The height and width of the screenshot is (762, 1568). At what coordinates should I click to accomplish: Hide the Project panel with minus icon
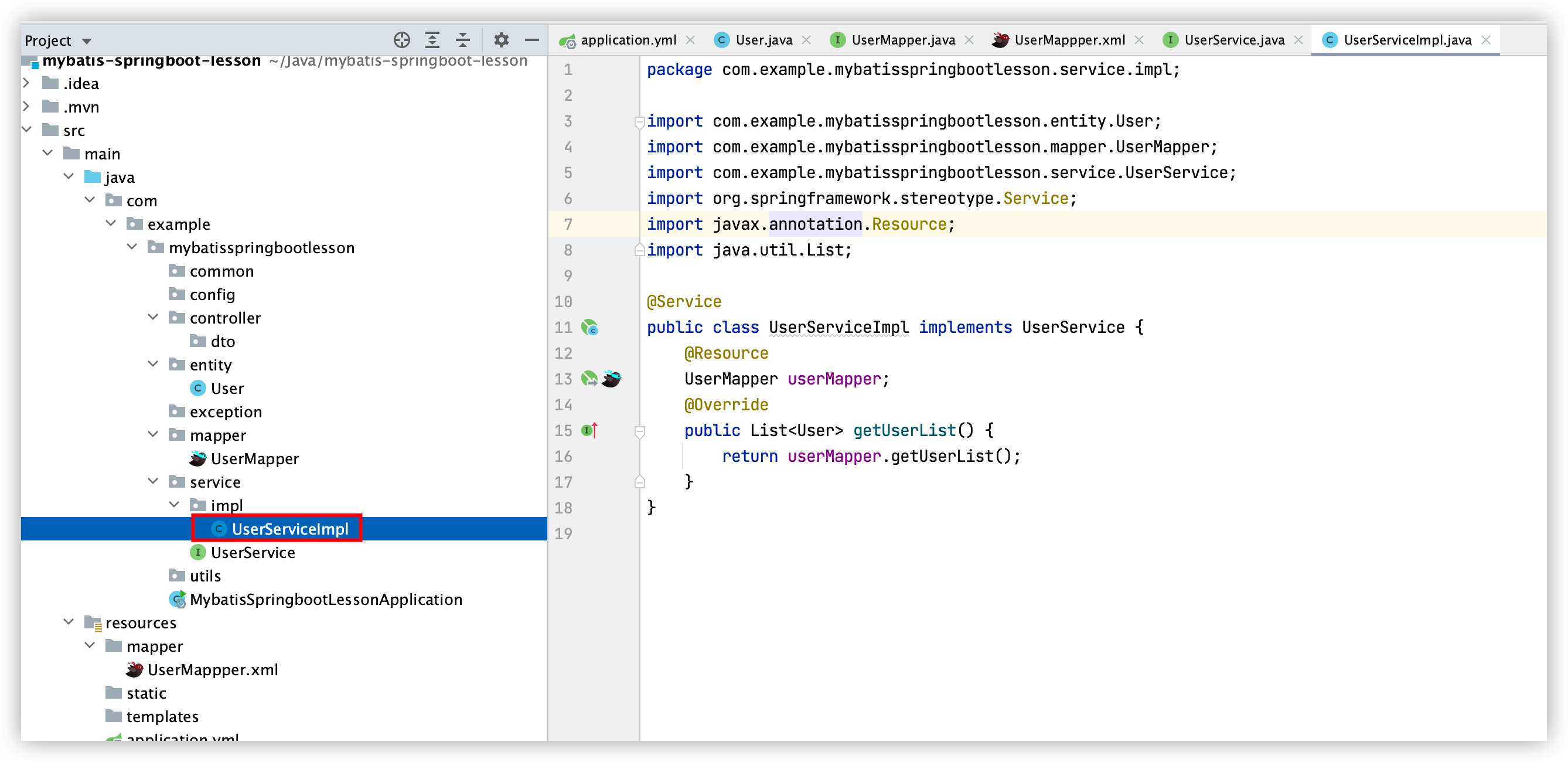[531, 40]
